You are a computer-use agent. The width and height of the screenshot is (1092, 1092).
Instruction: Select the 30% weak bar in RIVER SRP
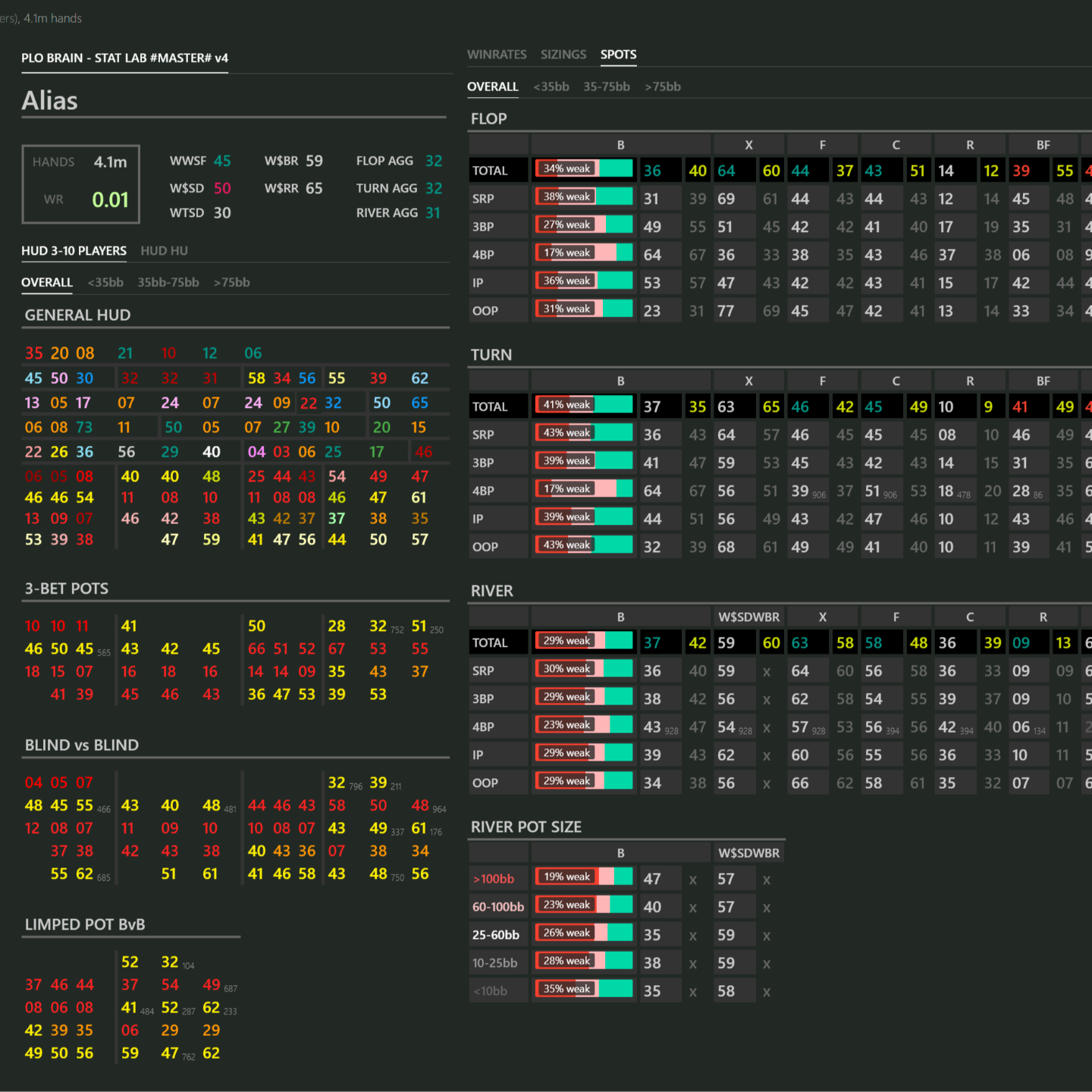583,668
